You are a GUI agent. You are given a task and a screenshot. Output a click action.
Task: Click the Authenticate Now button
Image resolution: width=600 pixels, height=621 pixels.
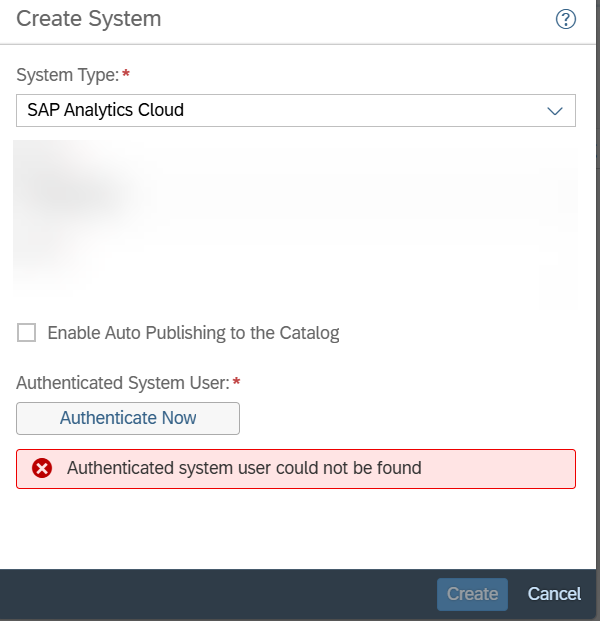pyautogui.click(x=128, y=418)
